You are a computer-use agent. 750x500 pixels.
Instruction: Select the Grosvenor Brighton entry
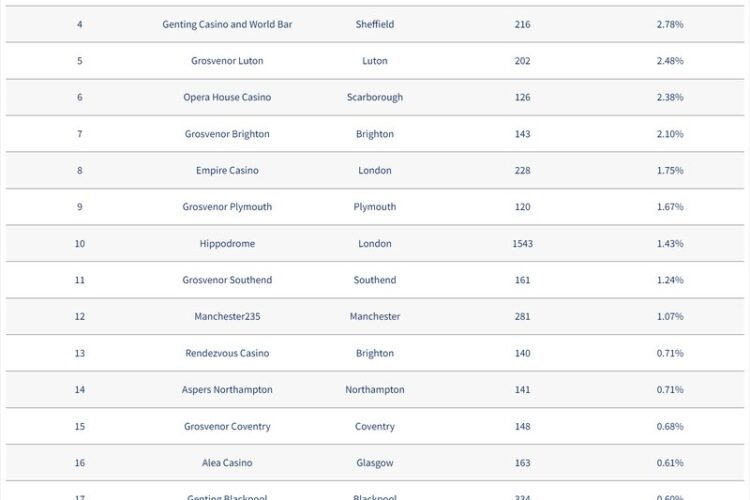tap(227, 134)
